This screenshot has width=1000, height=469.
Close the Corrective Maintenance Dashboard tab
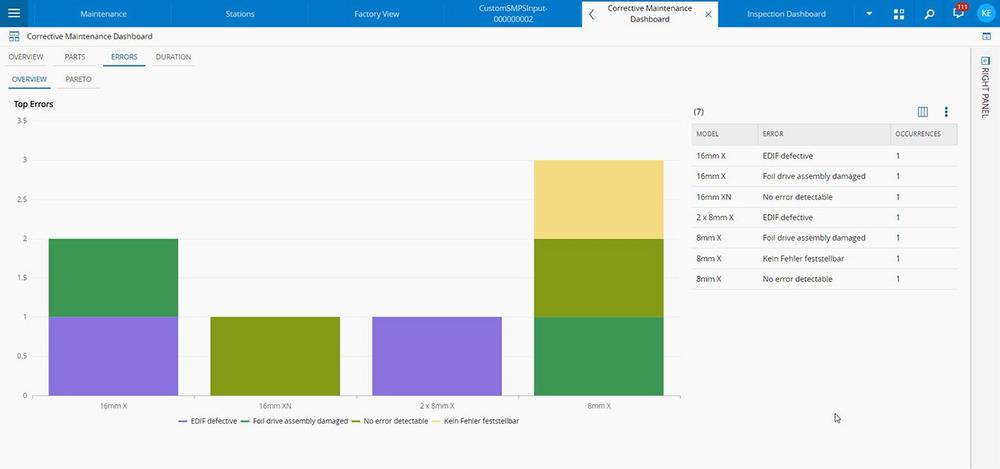pos(709,14)
